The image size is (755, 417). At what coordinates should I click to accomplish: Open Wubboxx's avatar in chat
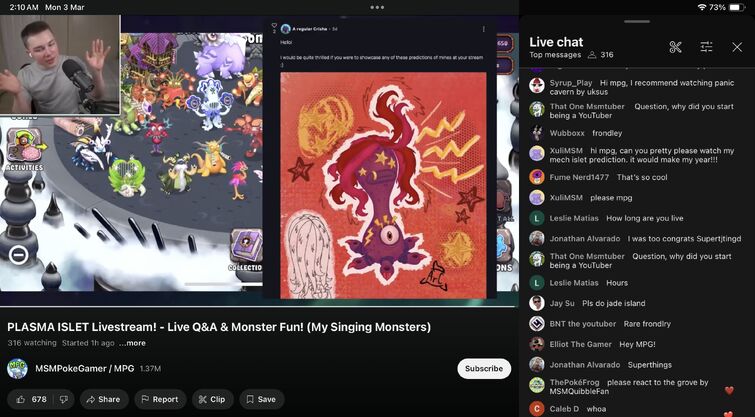pos(536,132)
